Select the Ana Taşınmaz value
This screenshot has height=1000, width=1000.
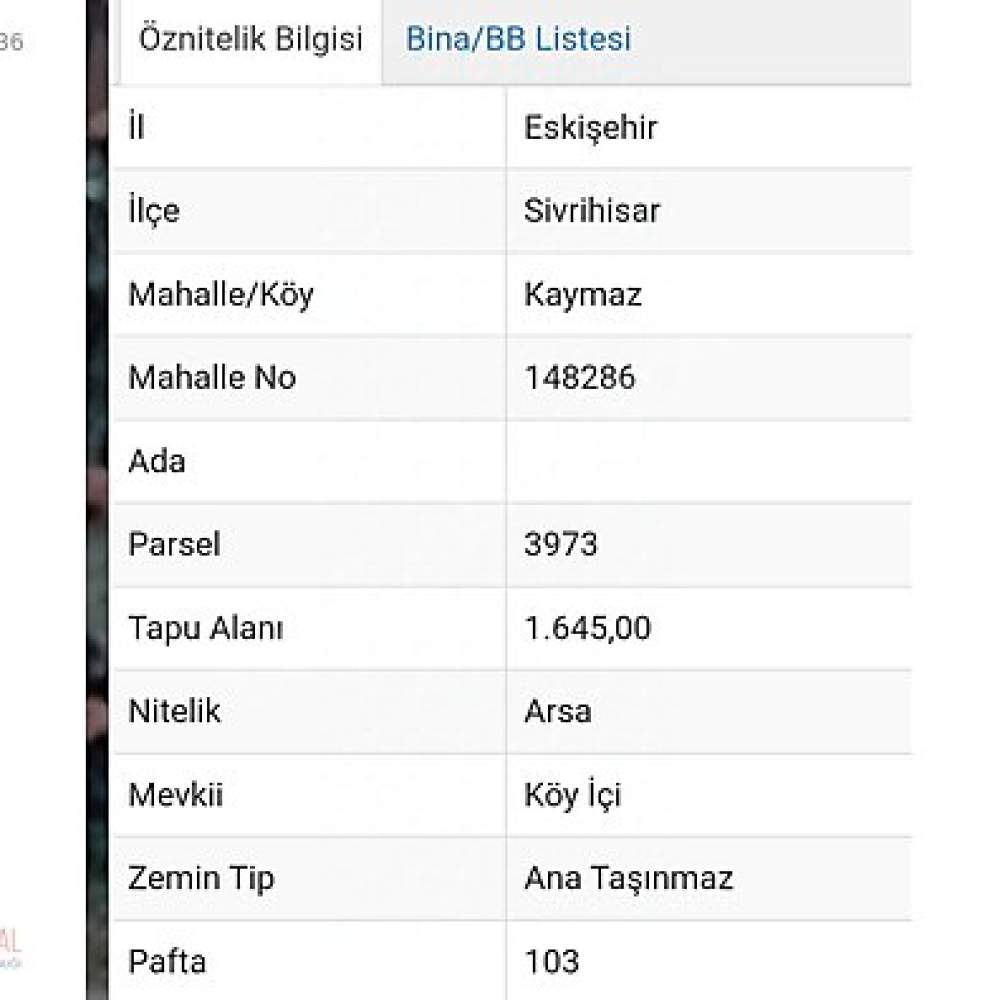(628, 879)
